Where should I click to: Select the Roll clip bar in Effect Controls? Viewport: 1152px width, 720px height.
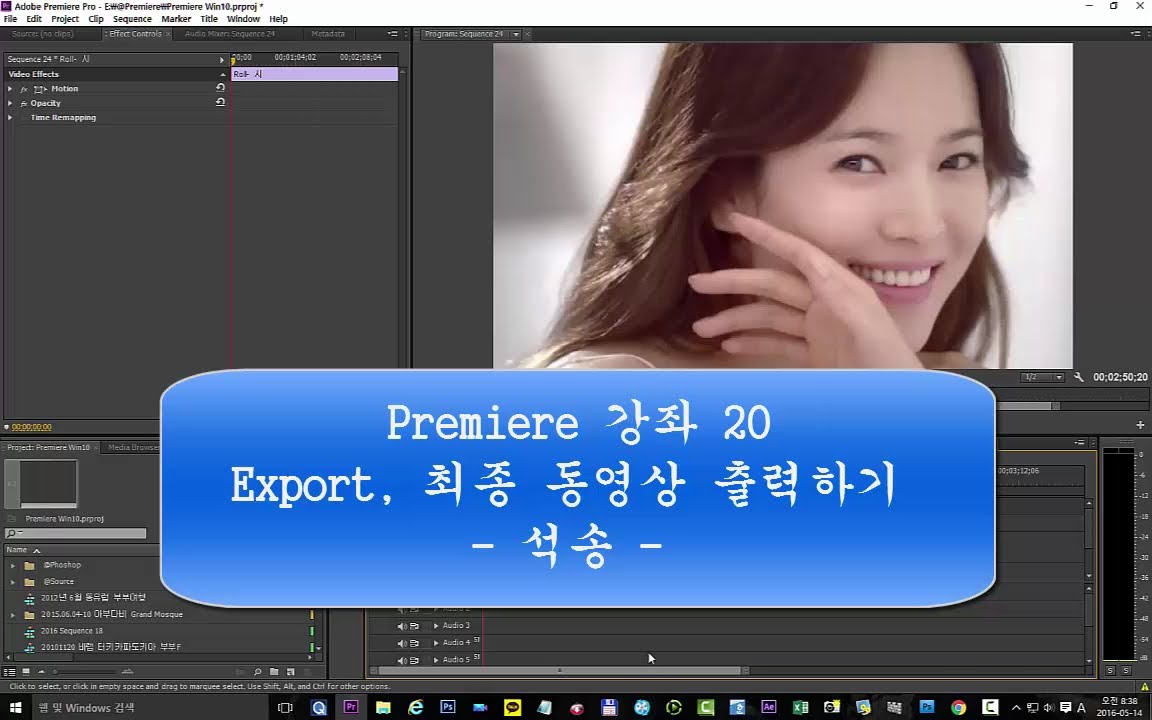[x=314, y=74]
